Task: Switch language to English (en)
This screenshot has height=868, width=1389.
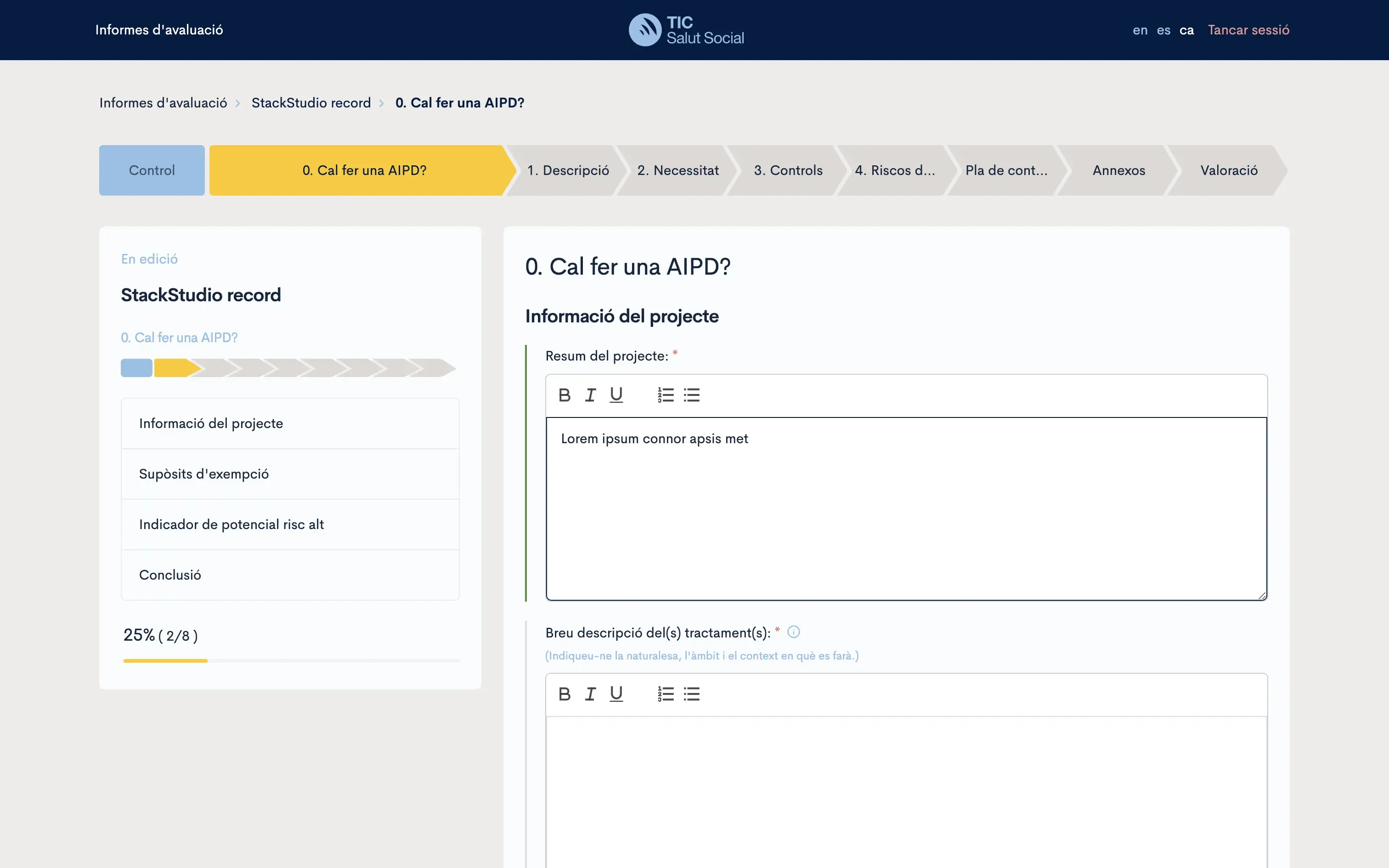Action: coord(1140,30)
